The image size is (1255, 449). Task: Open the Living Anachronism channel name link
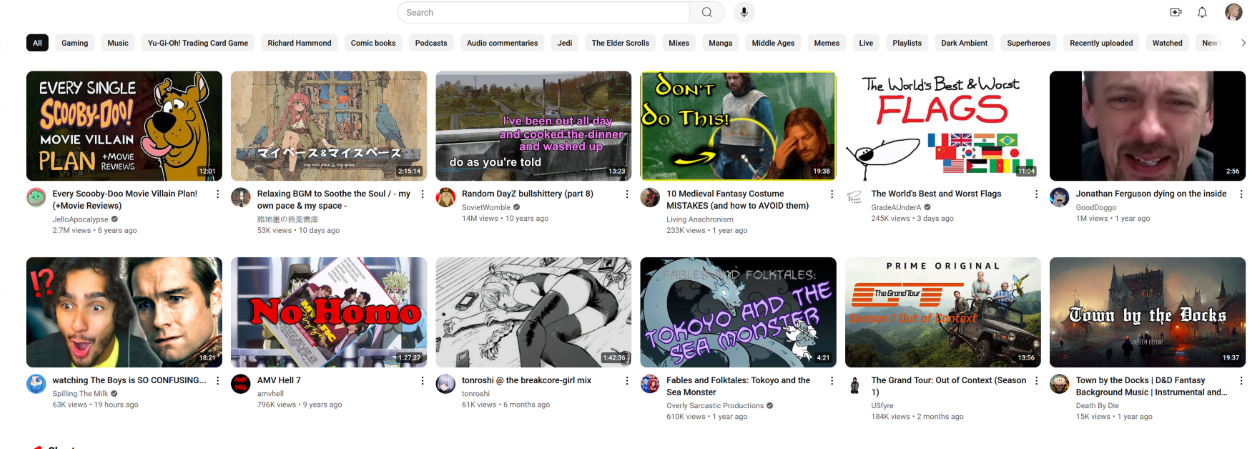(700, 220)
